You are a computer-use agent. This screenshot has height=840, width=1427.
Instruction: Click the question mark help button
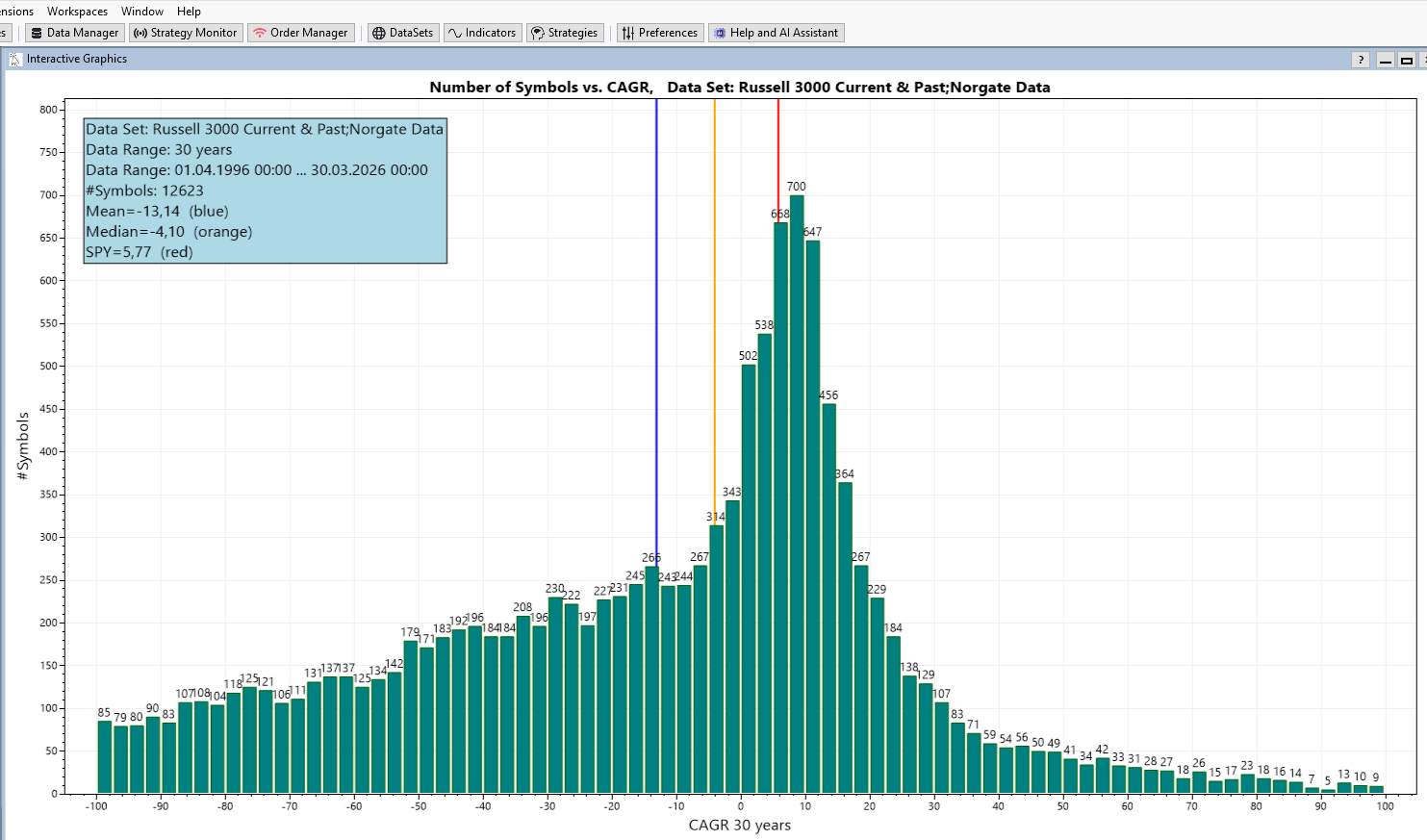pyautogui.click(x=1360, y=60)
